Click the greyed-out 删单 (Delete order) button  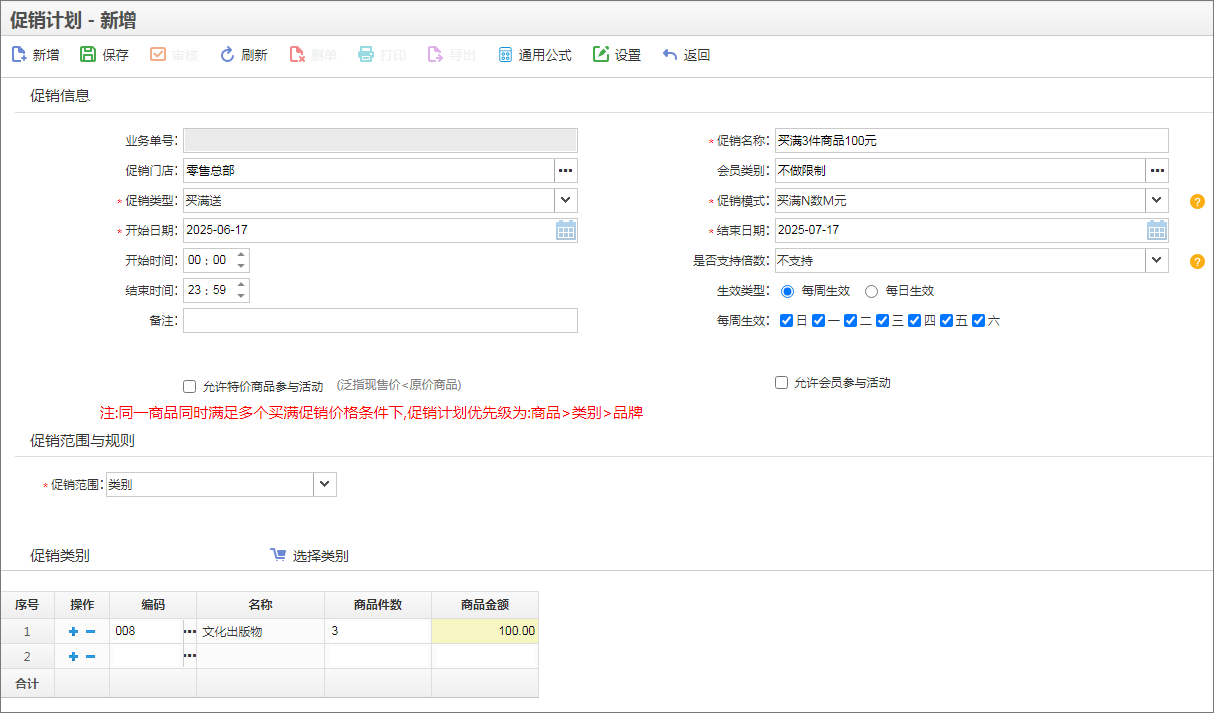(313, 55)
